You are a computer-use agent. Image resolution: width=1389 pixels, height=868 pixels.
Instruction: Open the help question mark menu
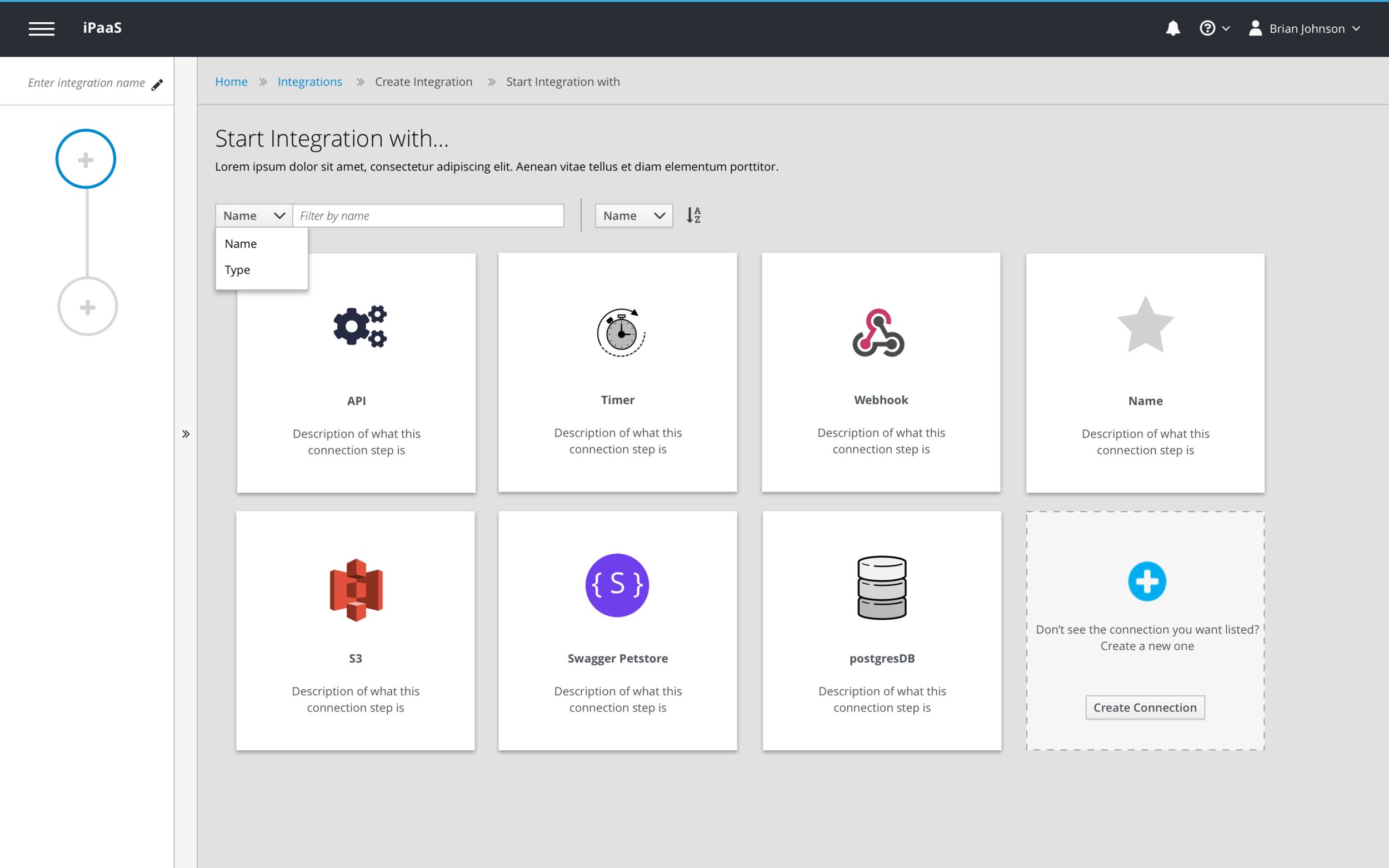coord(1214,28)
